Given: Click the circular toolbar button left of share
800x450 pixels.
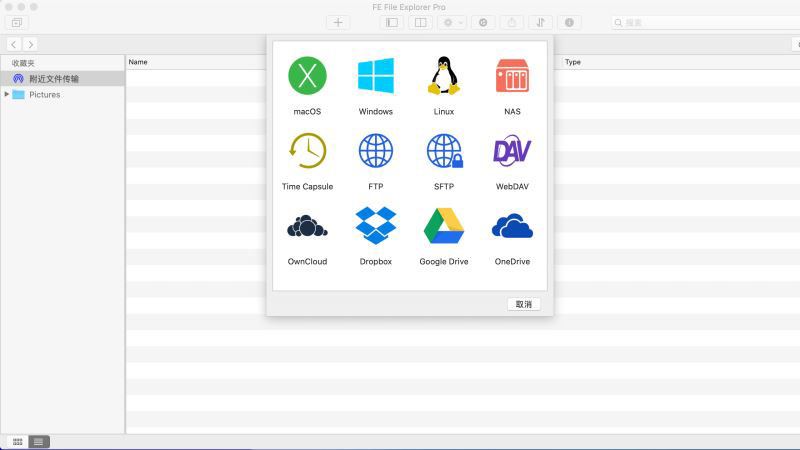Looking at the screenshot, I should click(x=483, y=22).
